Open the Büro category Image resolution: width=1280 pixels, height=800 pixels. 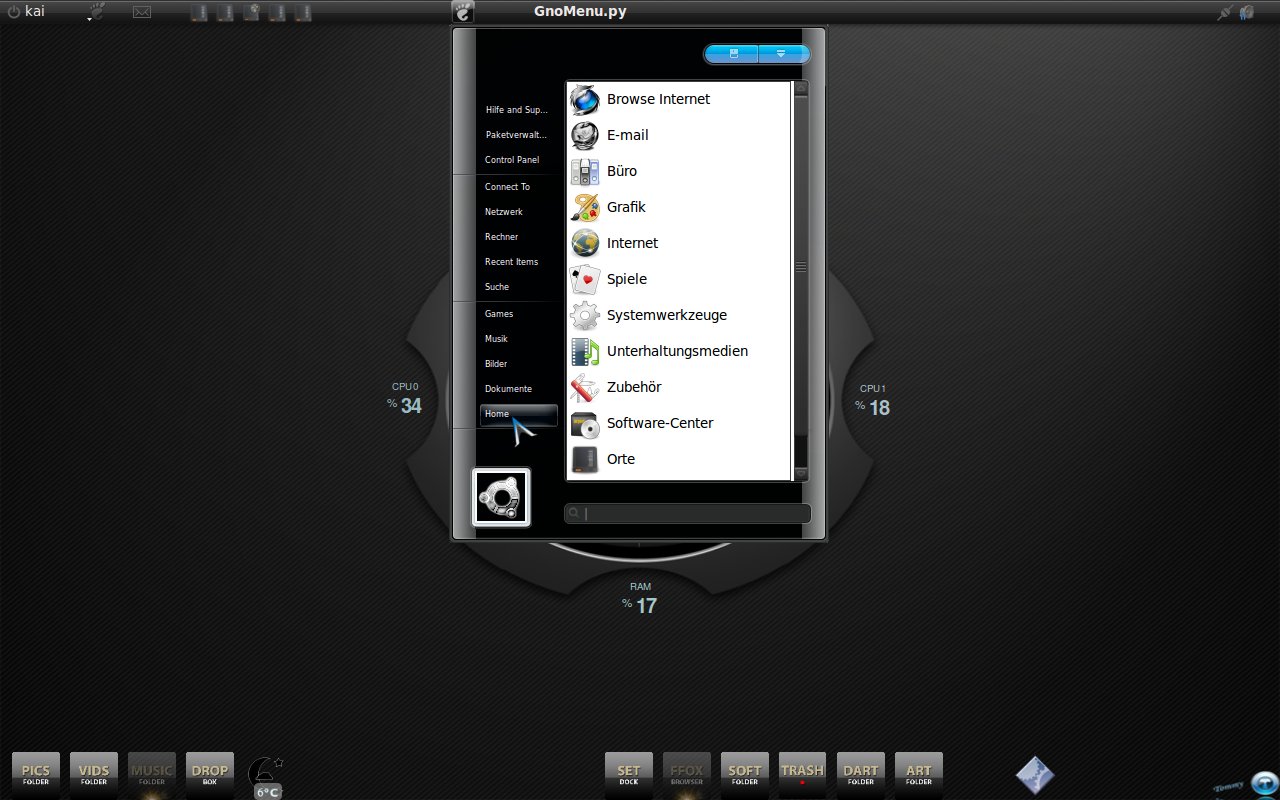[679, 171]
